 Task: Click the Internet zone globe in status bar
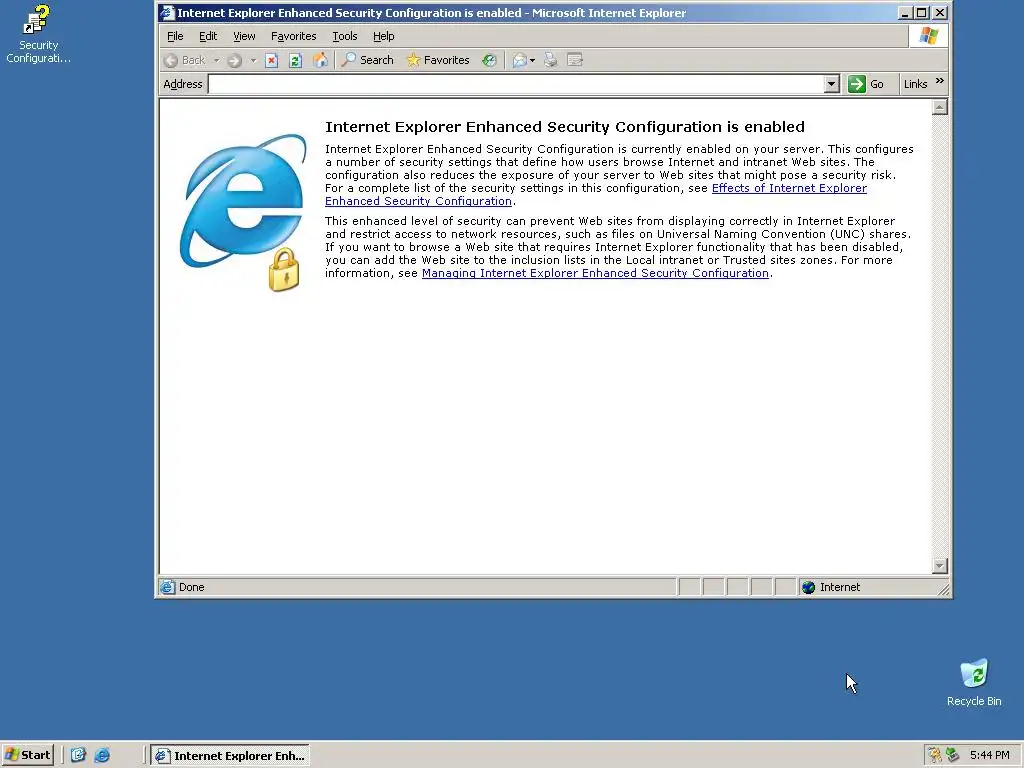tap(808, 587)
